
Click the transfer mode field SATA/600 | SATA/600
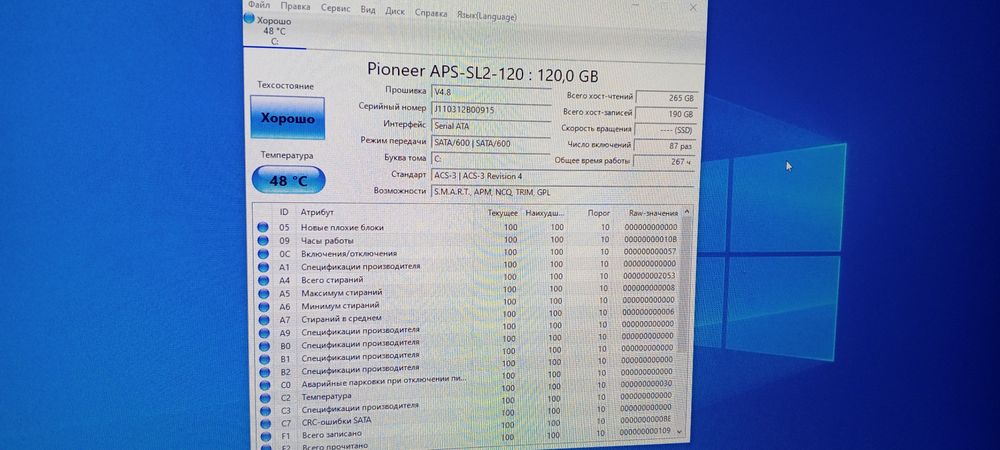(x=491, y=143)
